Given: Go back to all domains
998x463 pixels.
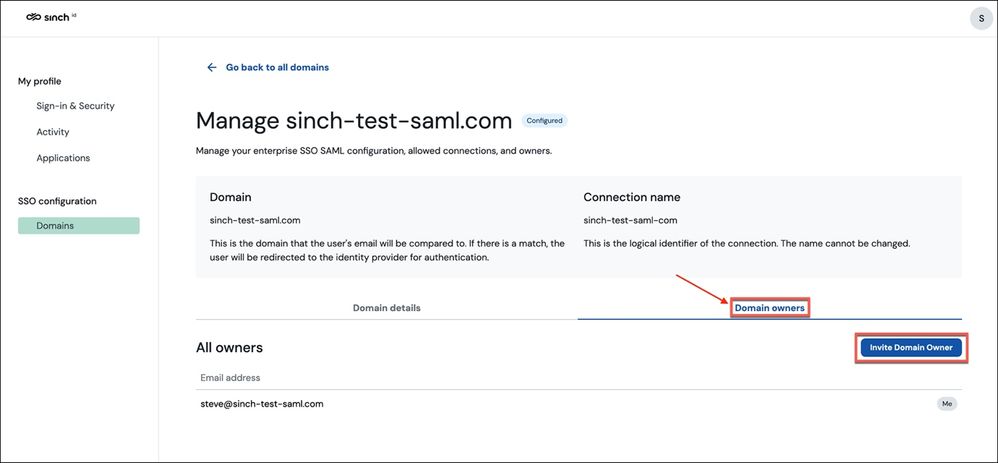Looking at the screenshot, I should [278, 68].
